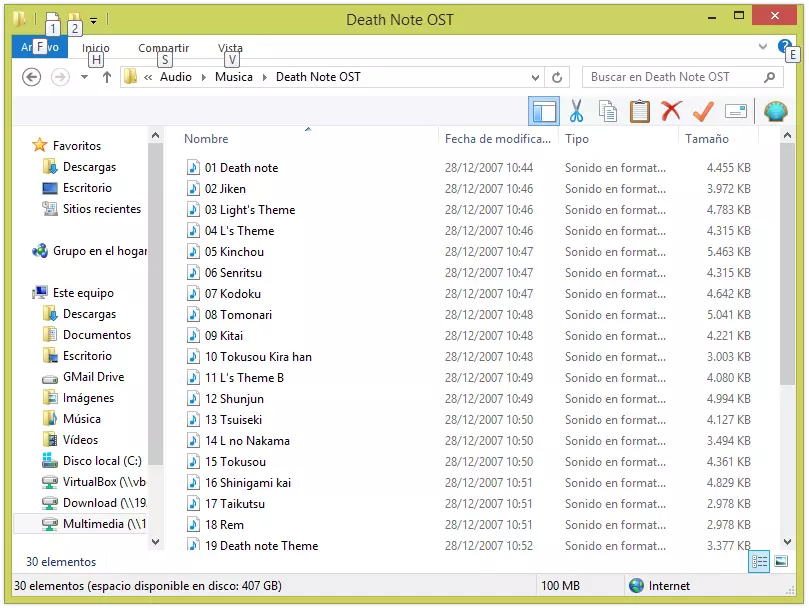Sort files by the Nombre column
This screenshot has width=809, height=608.
207,139
